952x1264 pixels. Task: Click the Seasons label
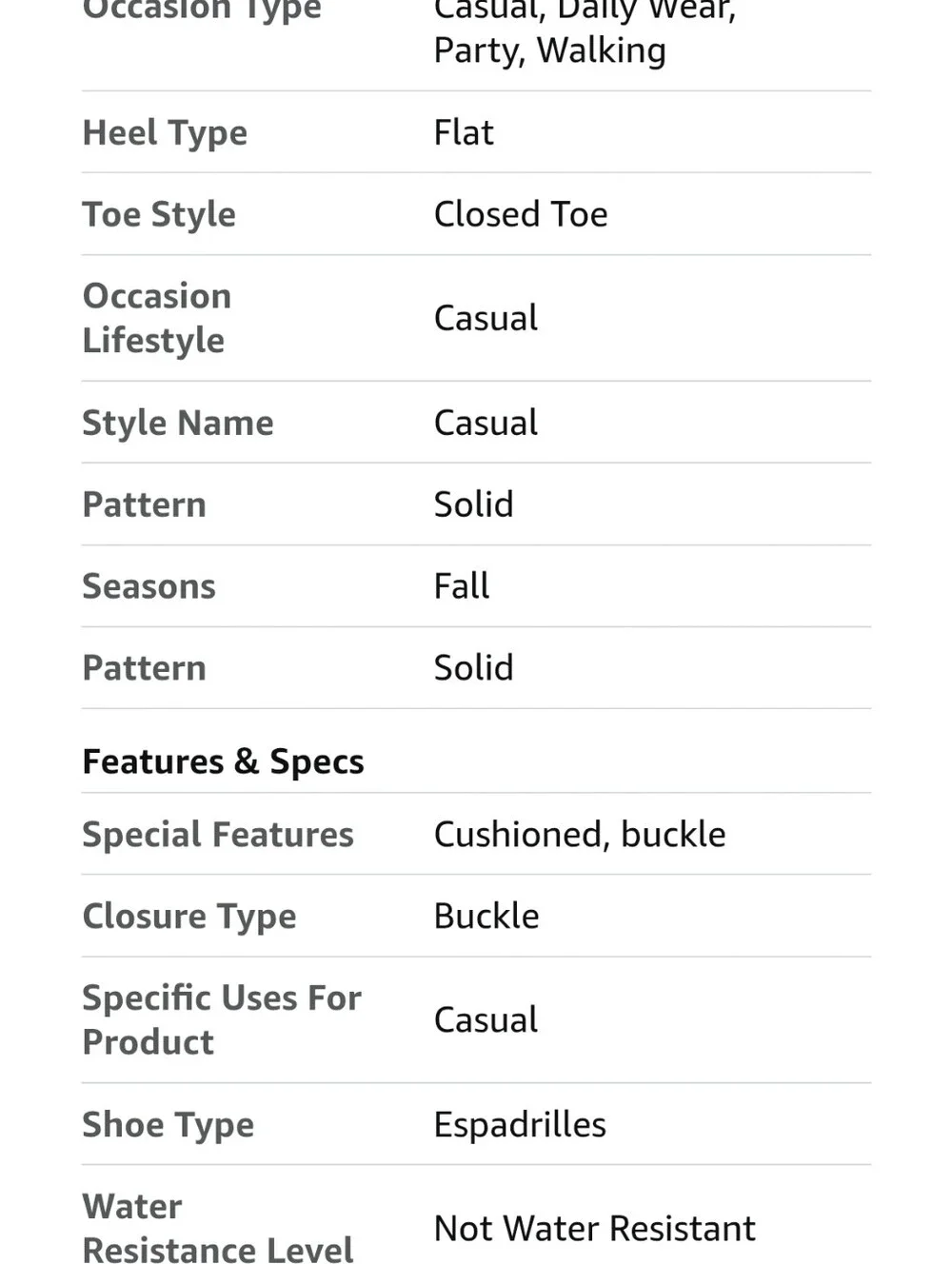point(149,586)
